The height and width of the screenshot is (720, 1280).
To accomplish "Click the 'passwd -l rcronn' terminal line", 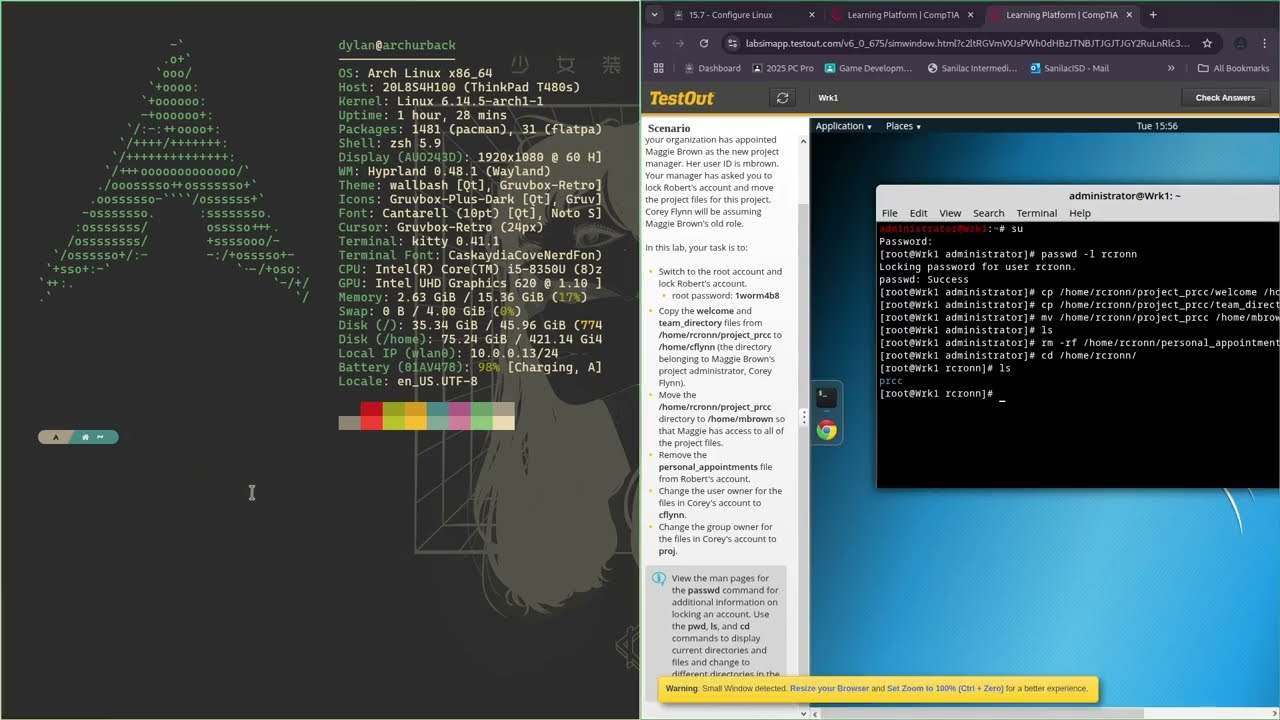I will [1007, 254].
